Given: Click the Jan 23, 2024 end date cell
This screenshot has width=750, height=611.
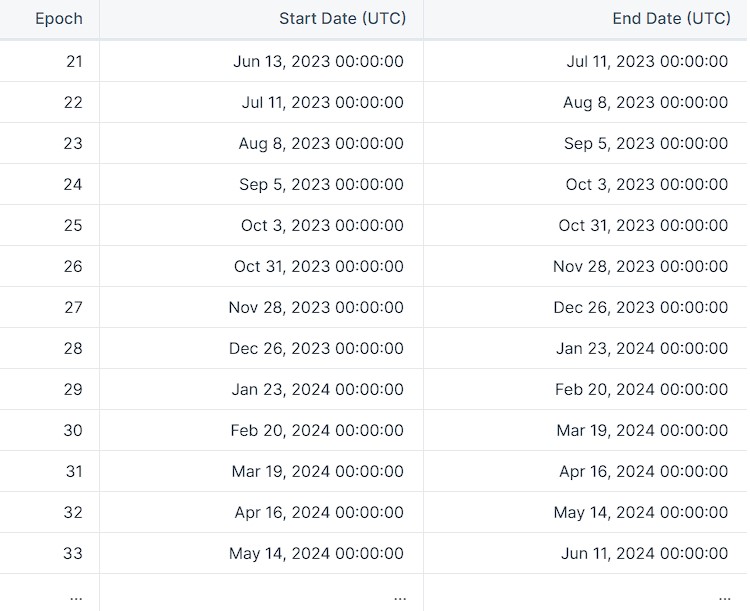Looking at the screenshot, I should [642, 348].
